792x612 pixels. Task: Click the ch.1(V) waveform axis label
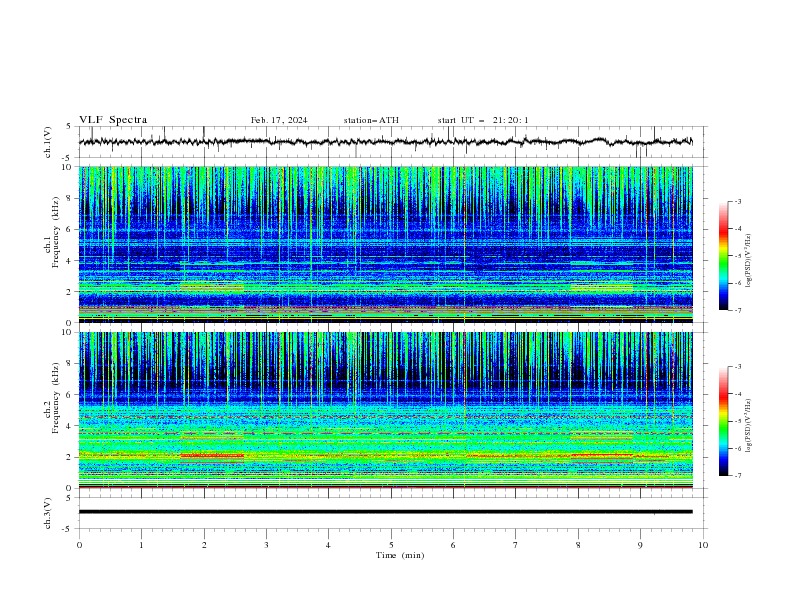pos(48,142)
